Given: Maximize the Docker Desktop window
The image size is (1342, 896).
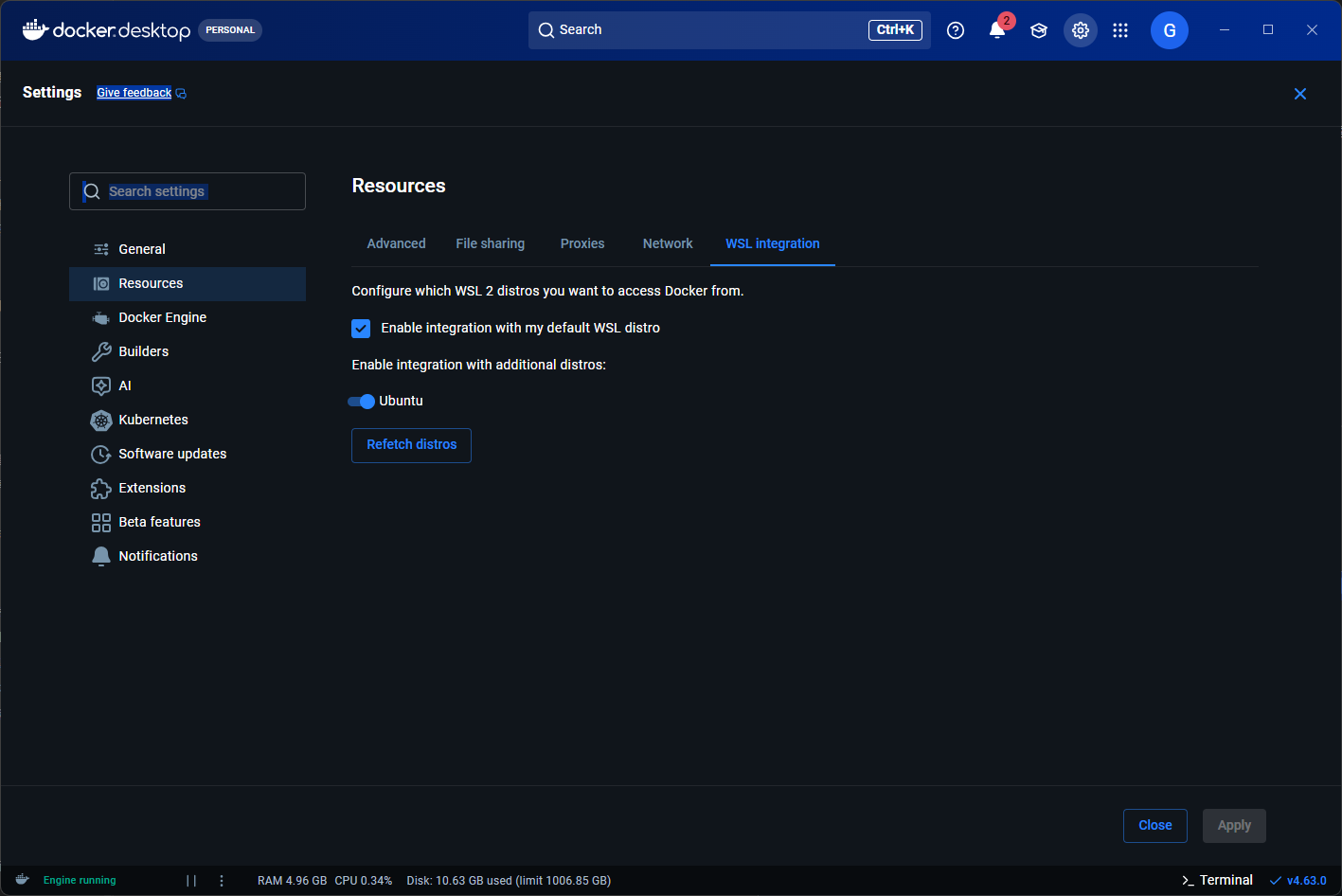Looking at the screenshot, I should pyautogui.click(x=1268, y=30).
